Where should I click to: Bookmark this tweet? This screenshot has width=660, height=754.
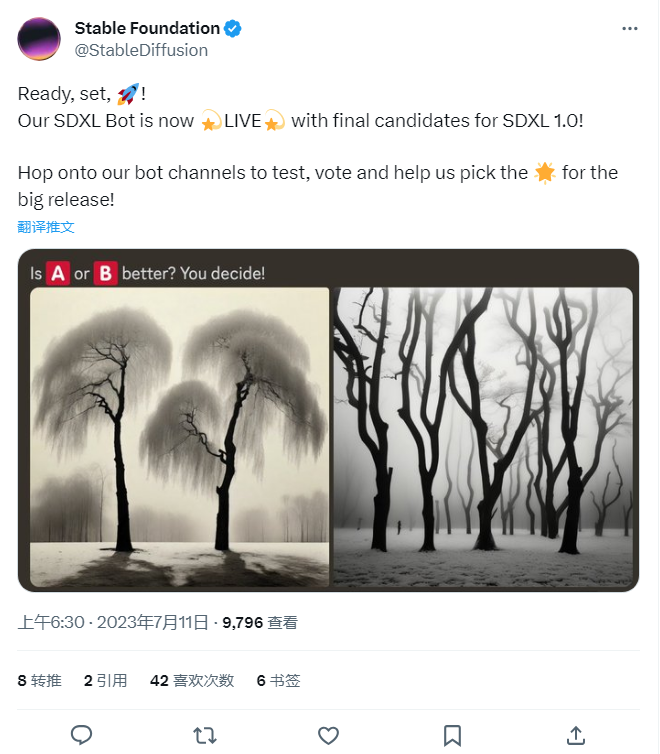point(452,735)
